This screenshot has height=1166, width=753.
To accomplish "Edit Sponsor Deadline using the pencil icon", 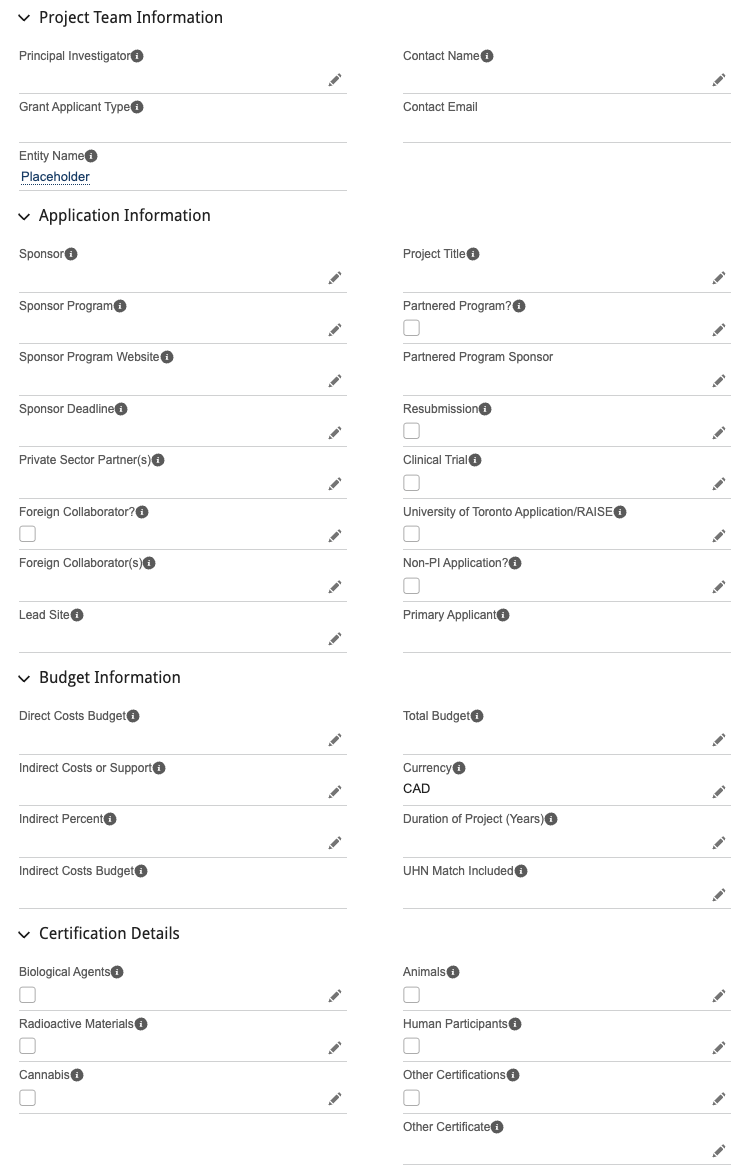I will coord(335,433).
